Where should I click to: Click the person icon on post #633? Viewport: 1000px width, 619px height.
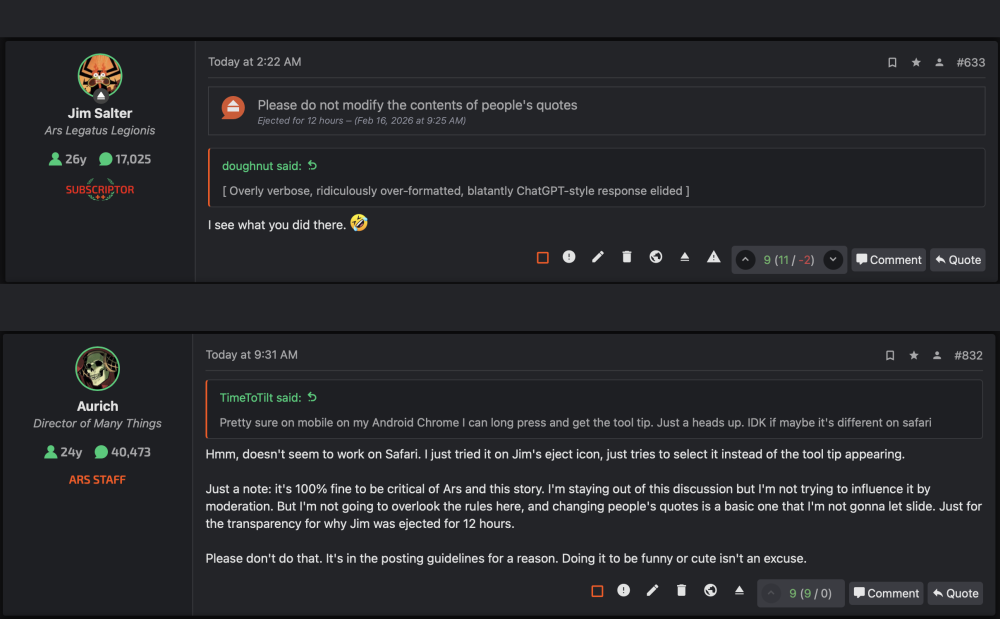pyautogui.click(x=939, y=63)
